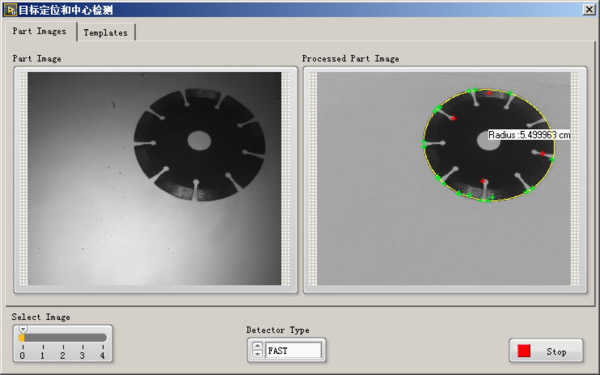Decrement Detector Type with down arrow
Image resolution: width=600 pixels, height=375 pixels.
258,354
